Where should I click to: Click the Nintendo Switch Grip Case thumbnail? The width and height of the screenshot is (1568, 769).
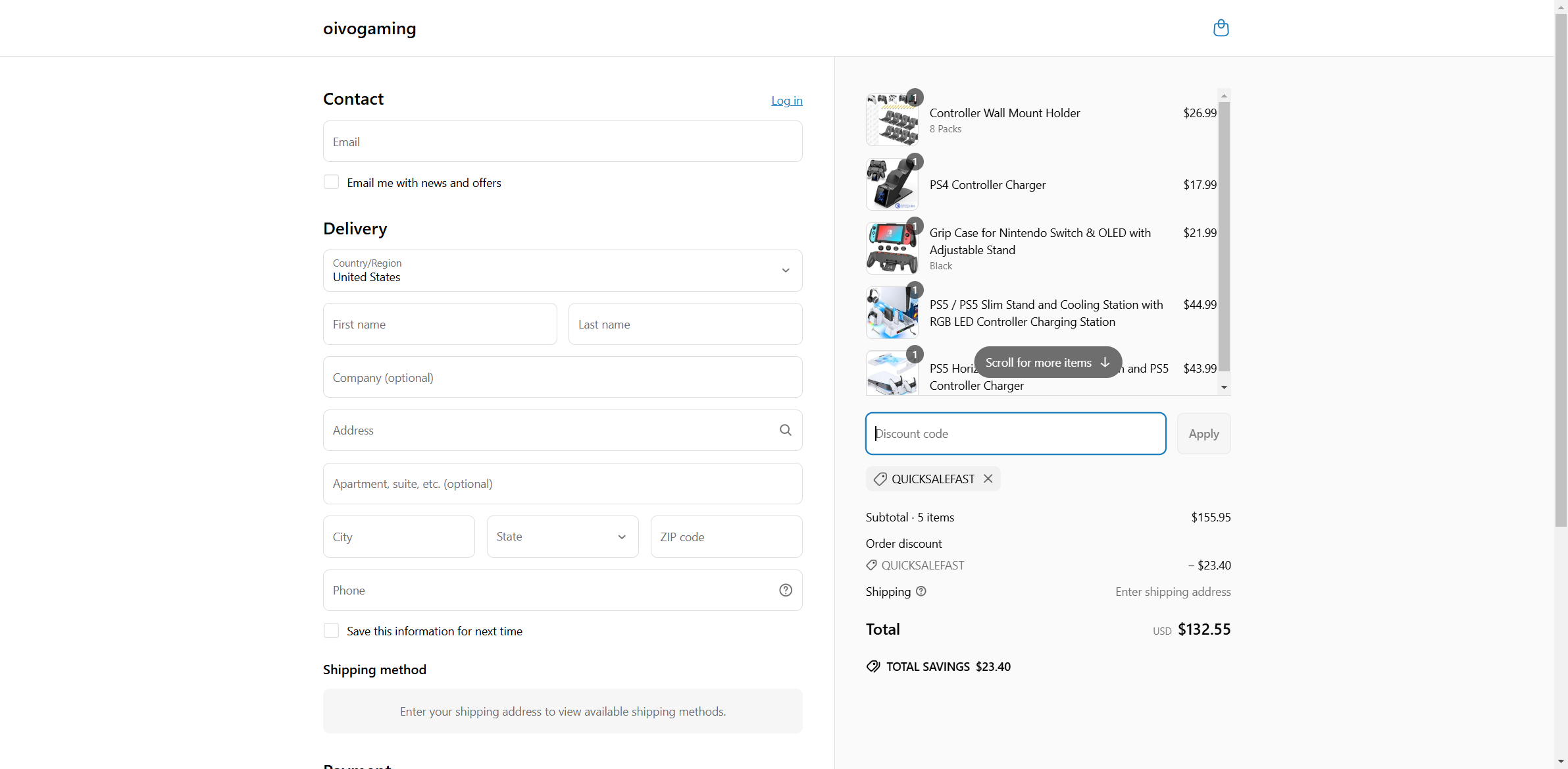[892, 248]
